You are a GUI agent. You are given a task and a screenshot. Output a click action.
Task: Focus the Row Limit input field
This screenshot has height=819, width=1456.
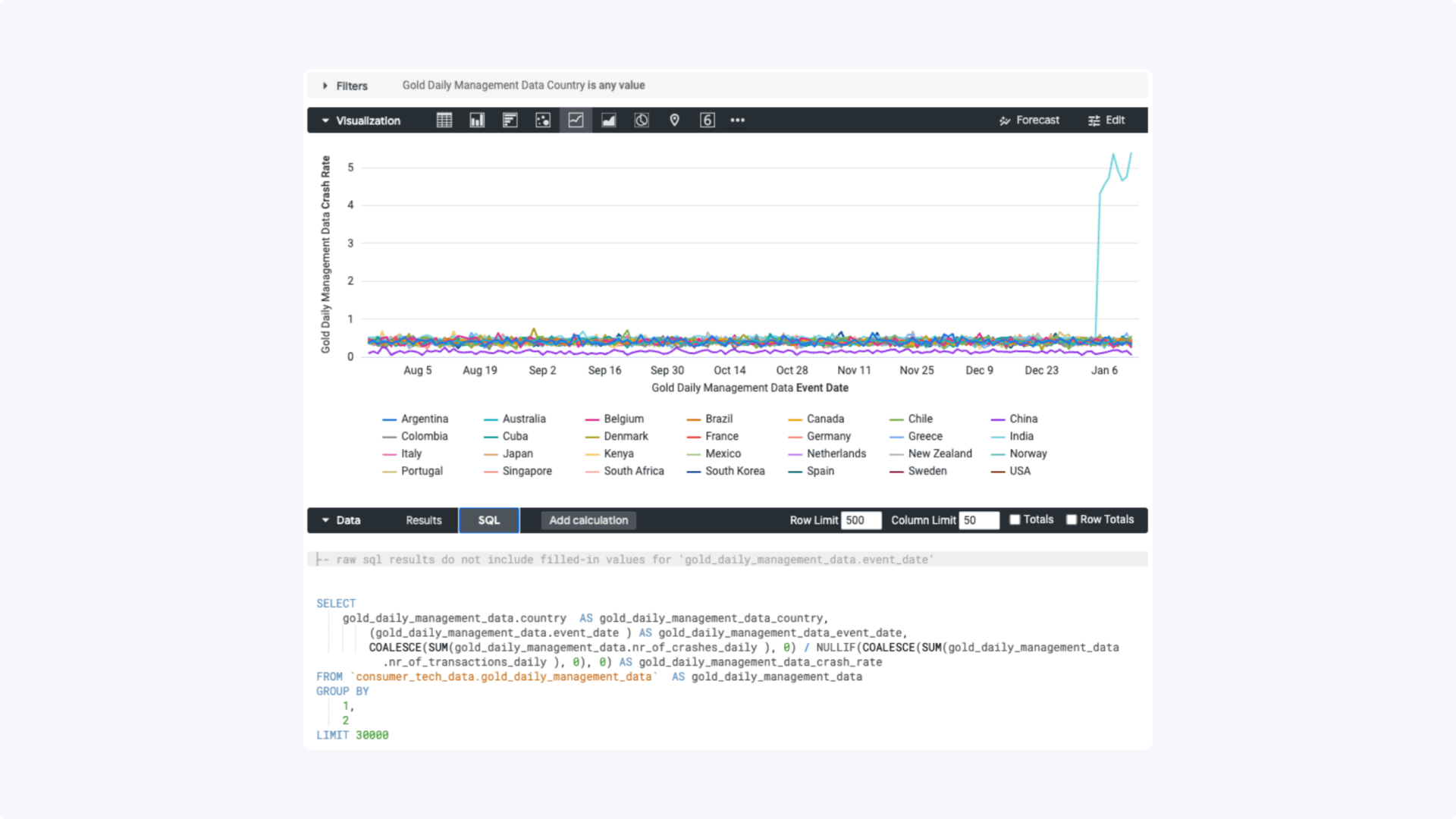(861, 520)
